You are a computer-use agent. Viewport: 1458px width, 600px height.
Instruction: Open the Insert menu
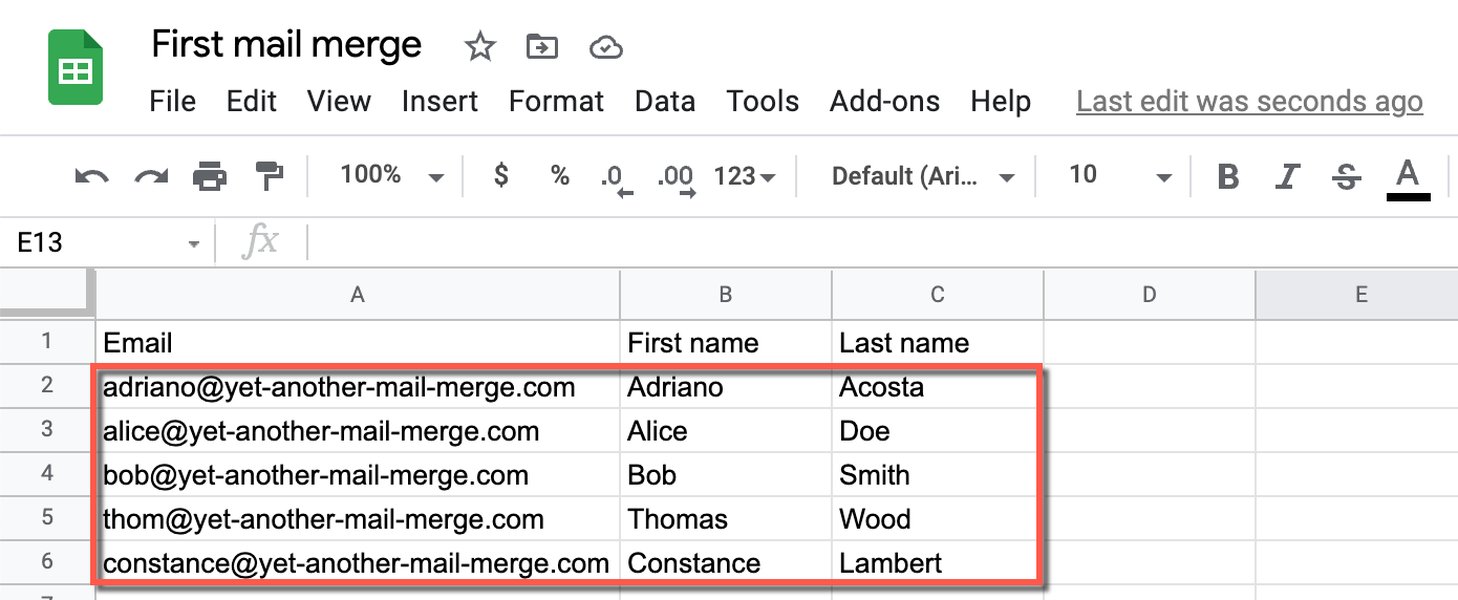440,101
